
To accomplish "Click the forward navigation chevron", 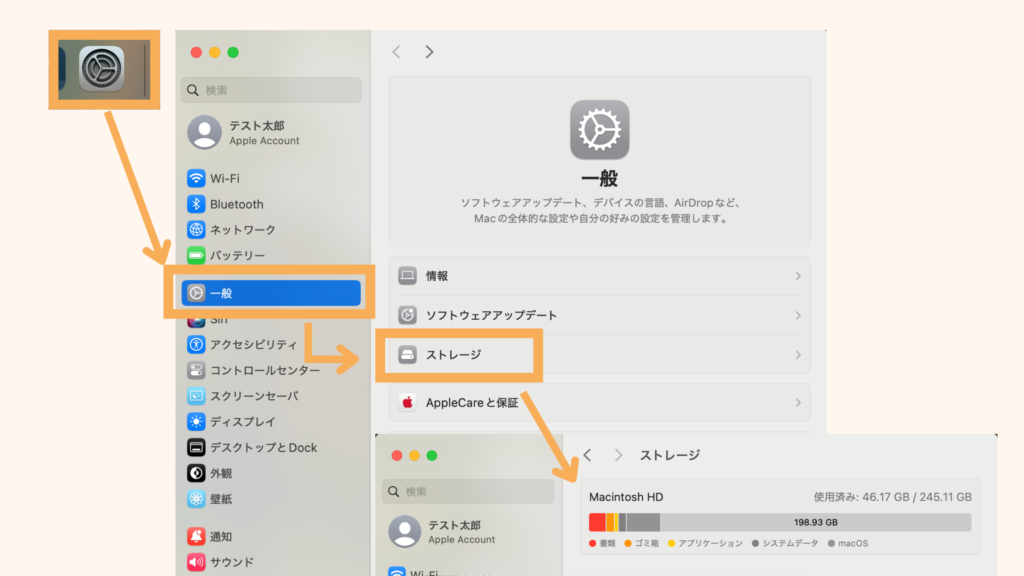I will tap(429, 51).
